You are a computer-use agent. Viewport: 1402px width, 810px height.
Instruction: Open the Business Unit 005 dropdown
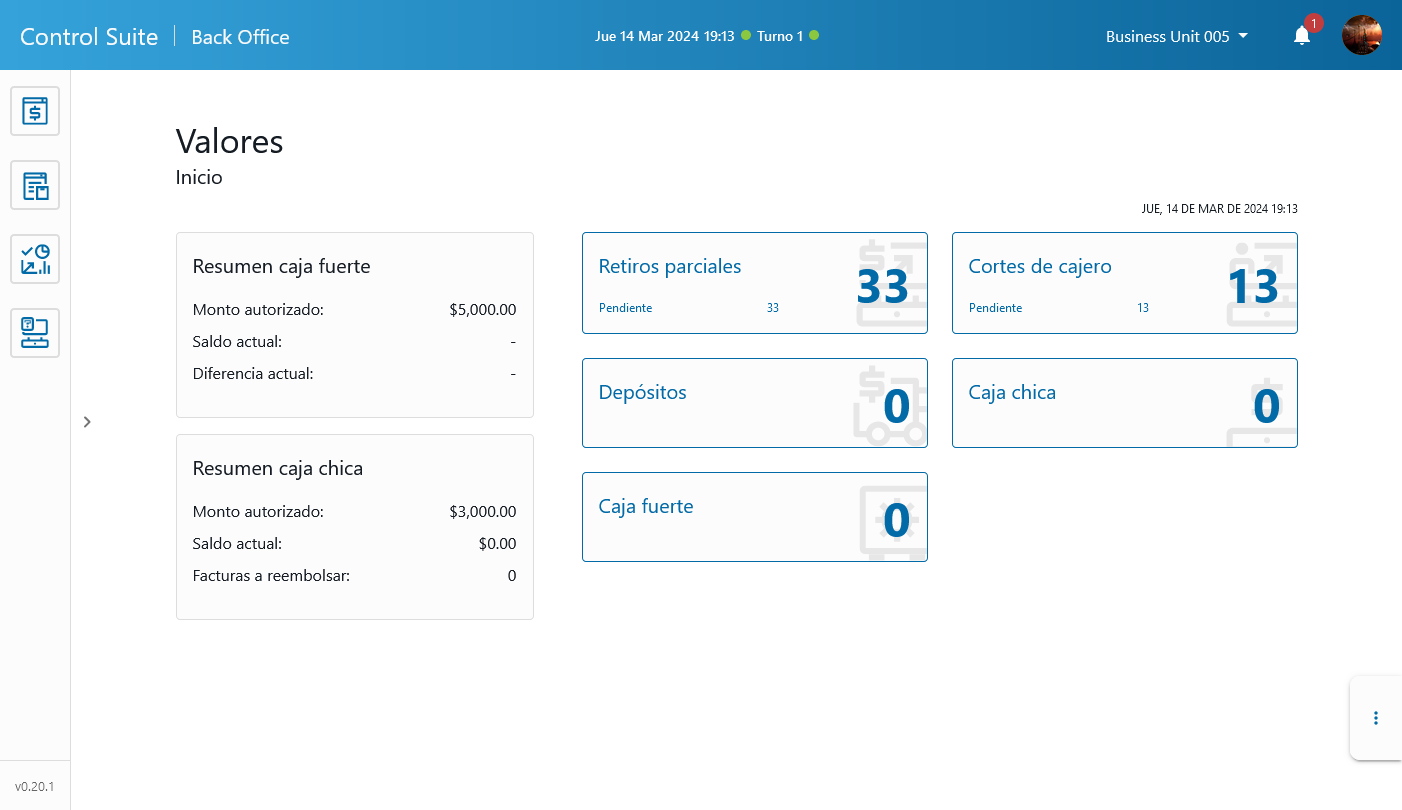click(1176, 36)
